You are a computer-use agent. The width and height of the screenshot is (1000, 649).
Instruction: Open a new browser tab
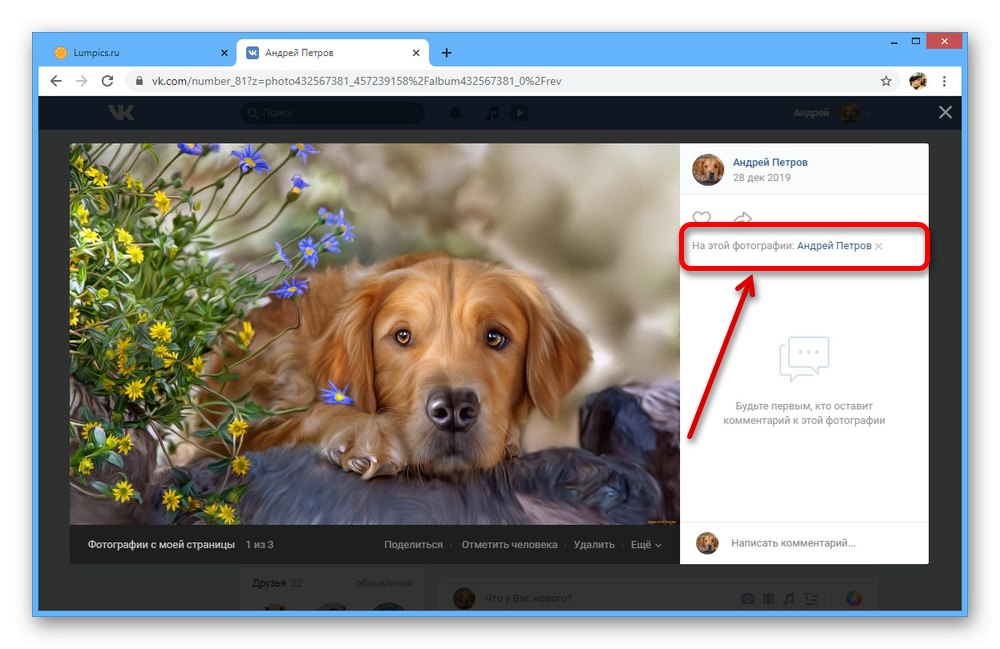(x=446, y=53)
